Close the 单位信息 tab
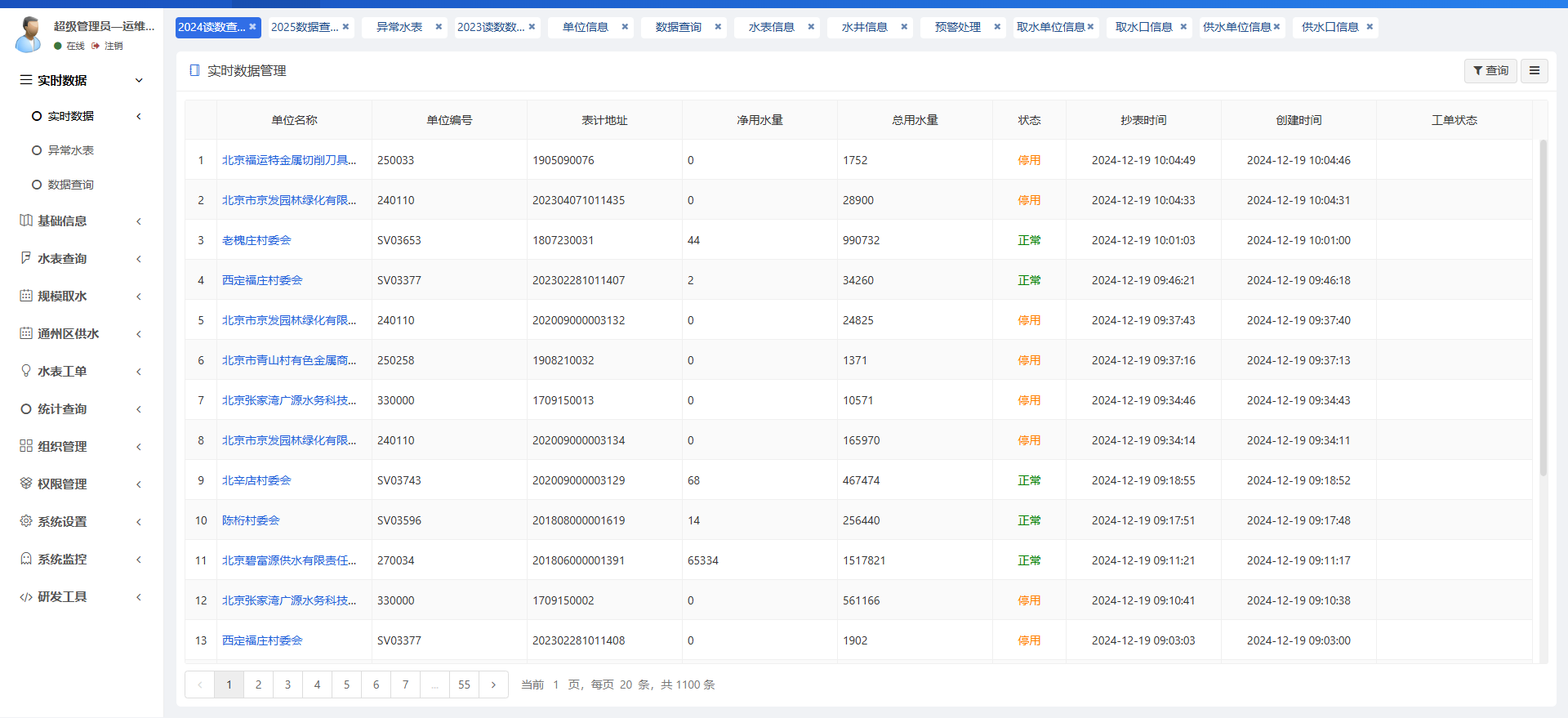 coord(625,27)
